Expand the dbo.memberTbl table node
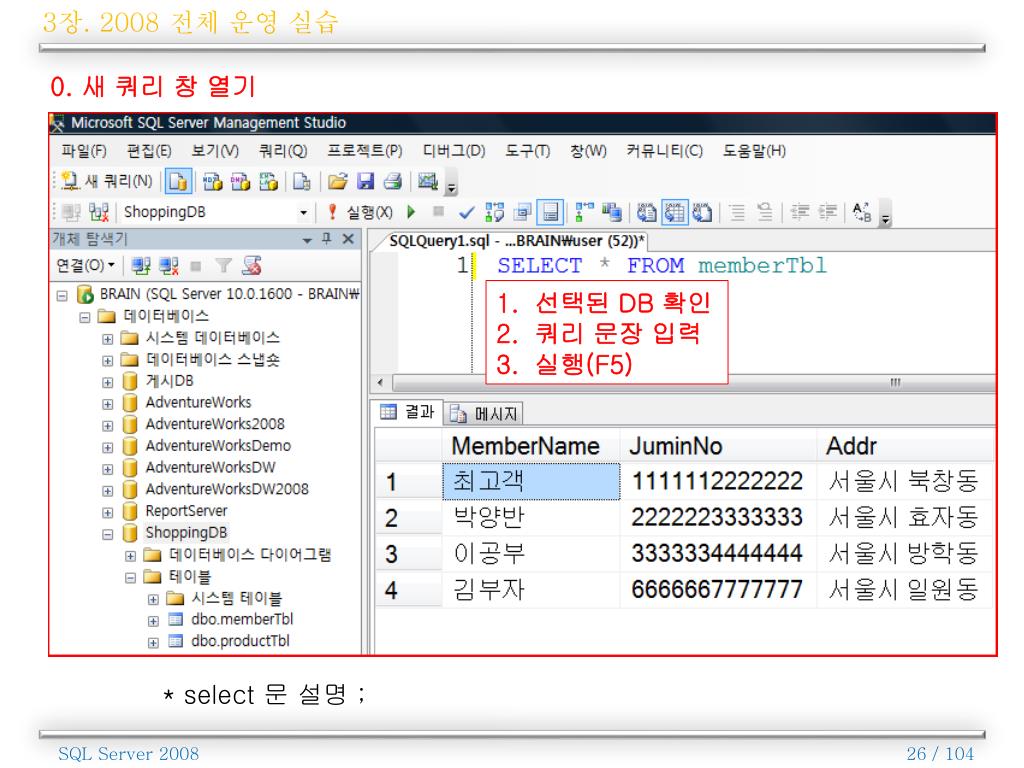This screenshot has height=768, width=1024. (x=153, y=621)
